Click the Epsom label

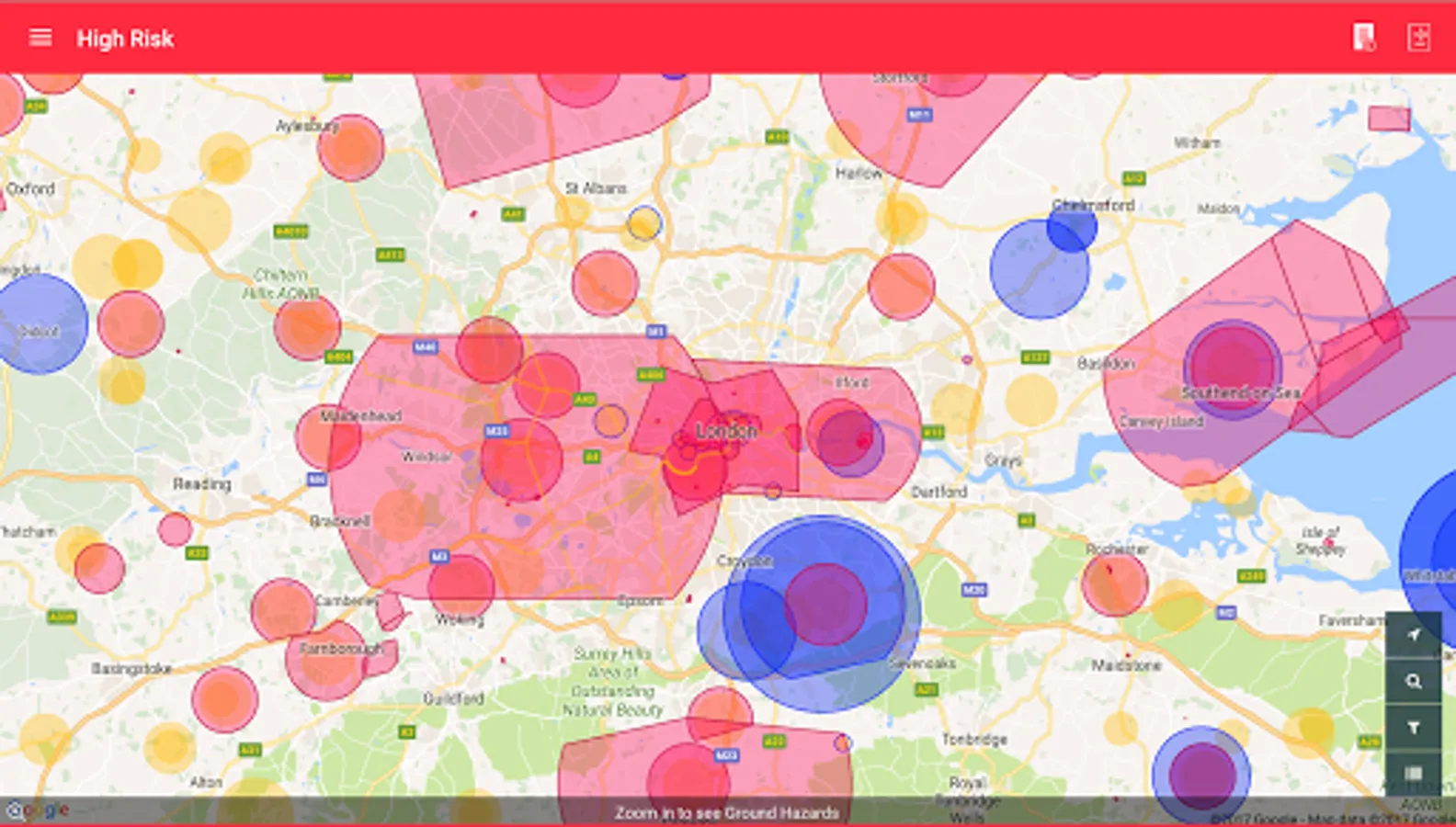[640, 601]
